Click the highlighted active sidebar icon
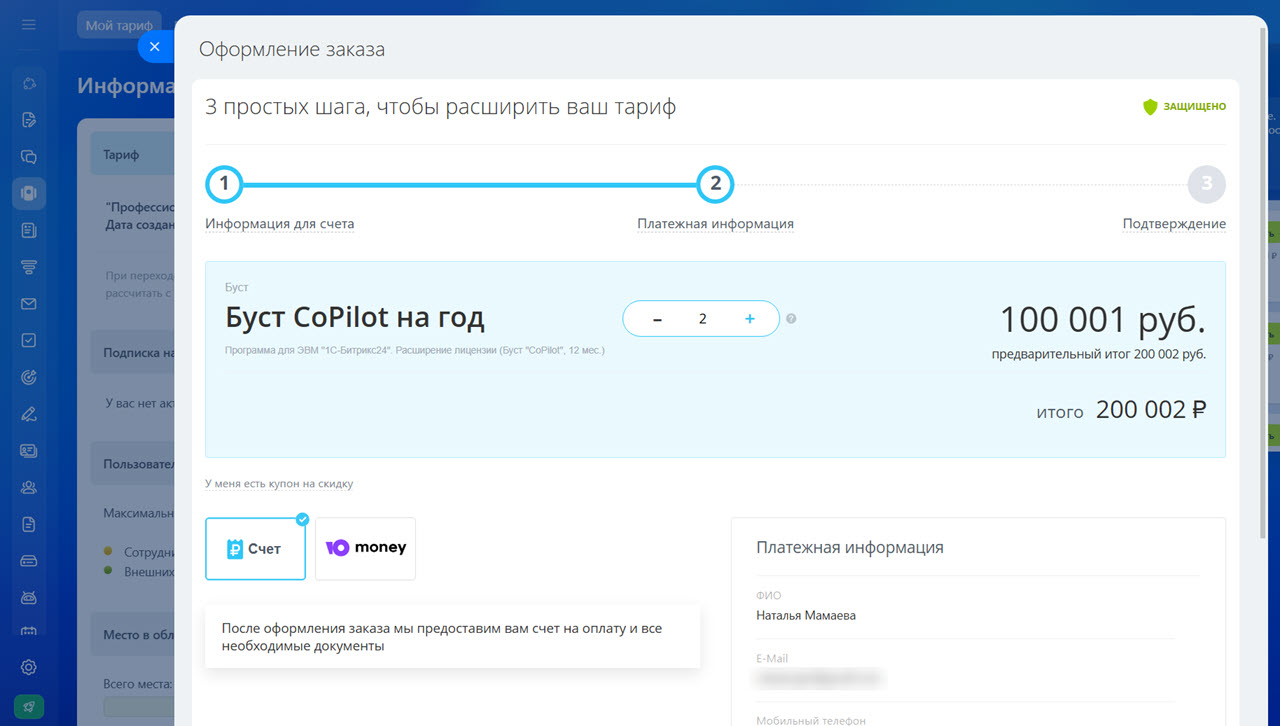 click(29, 193)
